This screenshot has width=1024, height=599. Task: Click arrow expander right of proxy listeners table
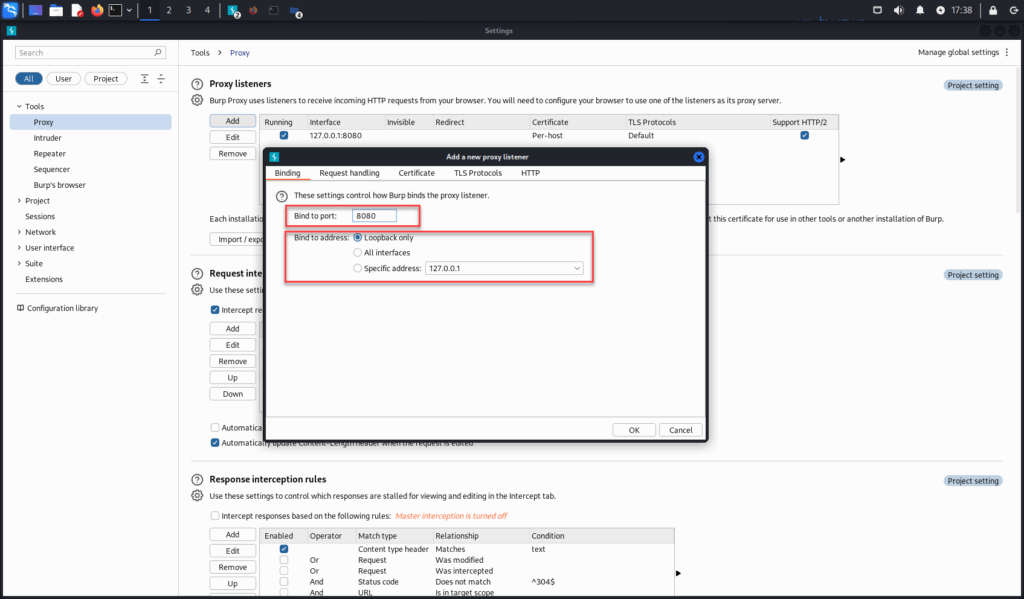pos(842,159)
